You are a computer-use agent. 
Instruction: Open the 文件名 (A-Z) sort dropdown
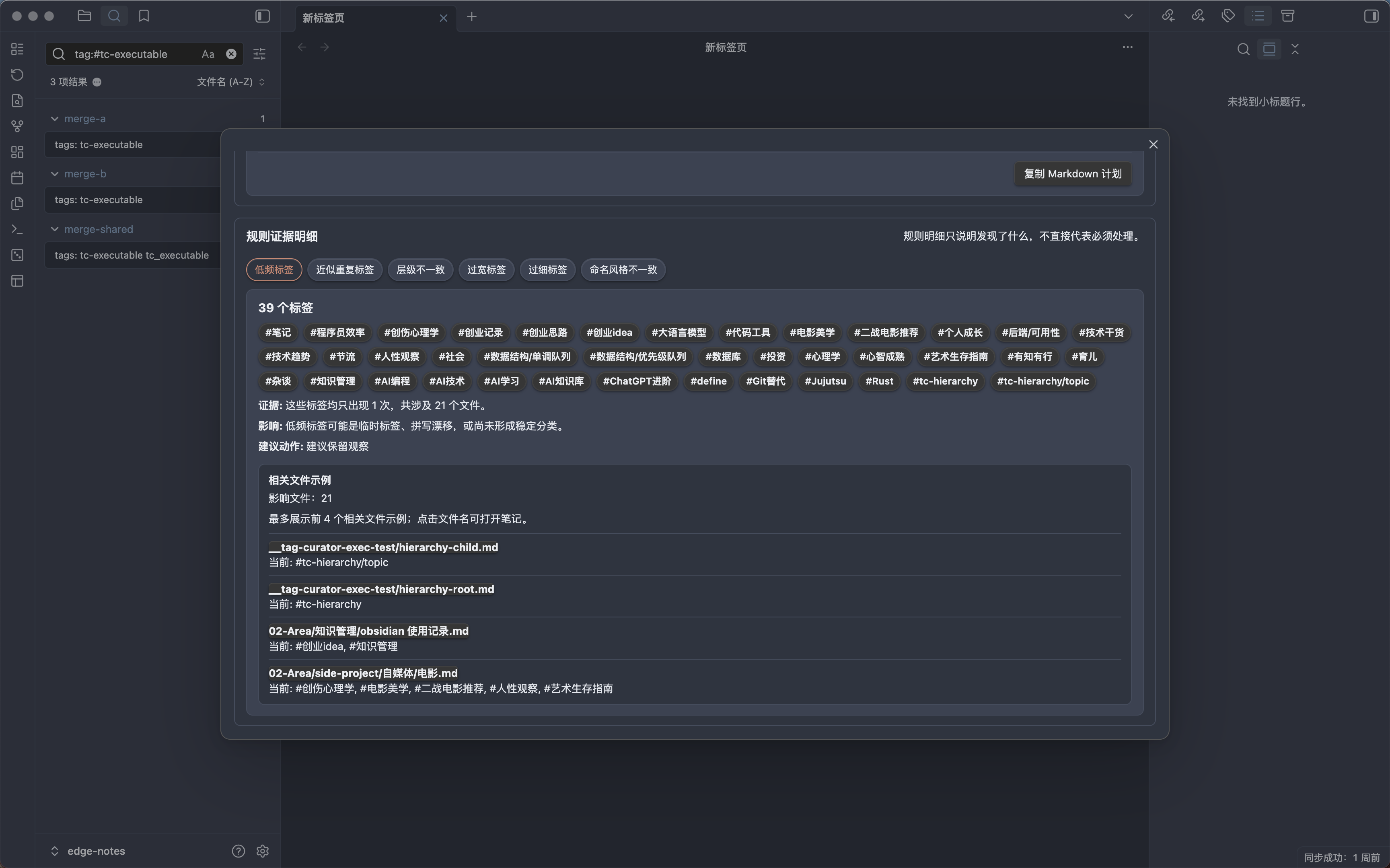pos(231,82)
